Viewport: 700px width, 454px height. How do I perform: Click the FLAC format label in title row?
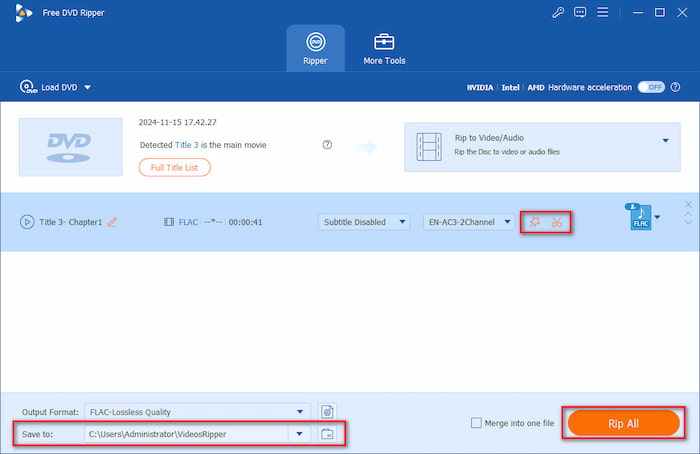pos(188,222)
